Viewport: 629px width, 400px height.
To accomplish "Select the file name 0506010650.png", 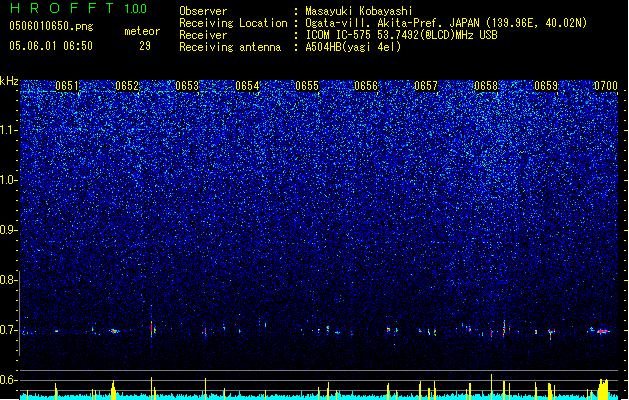I will click(51, 26).
